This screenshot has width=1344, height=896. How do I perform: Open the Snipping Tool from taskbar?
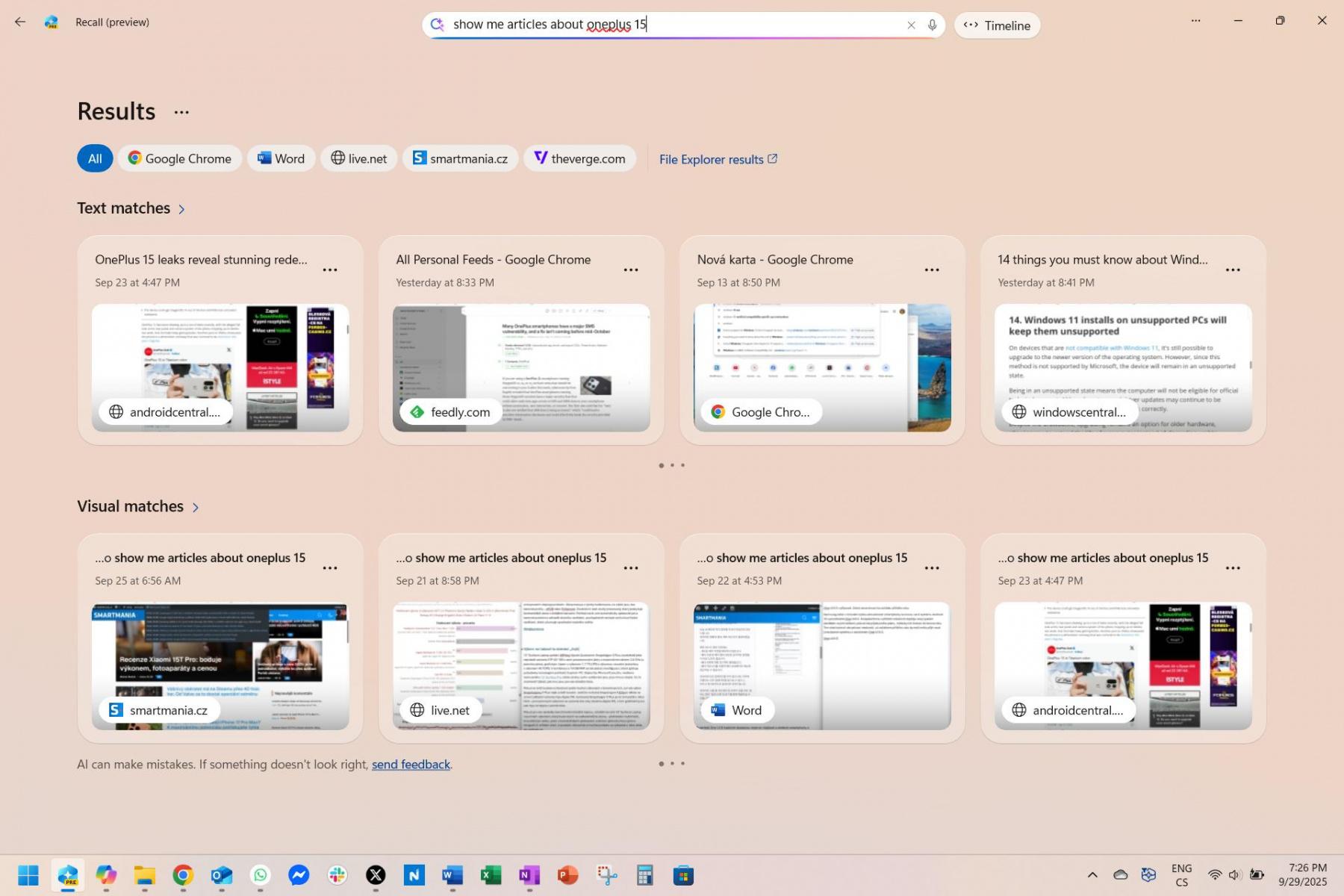[x=606, y=875]
